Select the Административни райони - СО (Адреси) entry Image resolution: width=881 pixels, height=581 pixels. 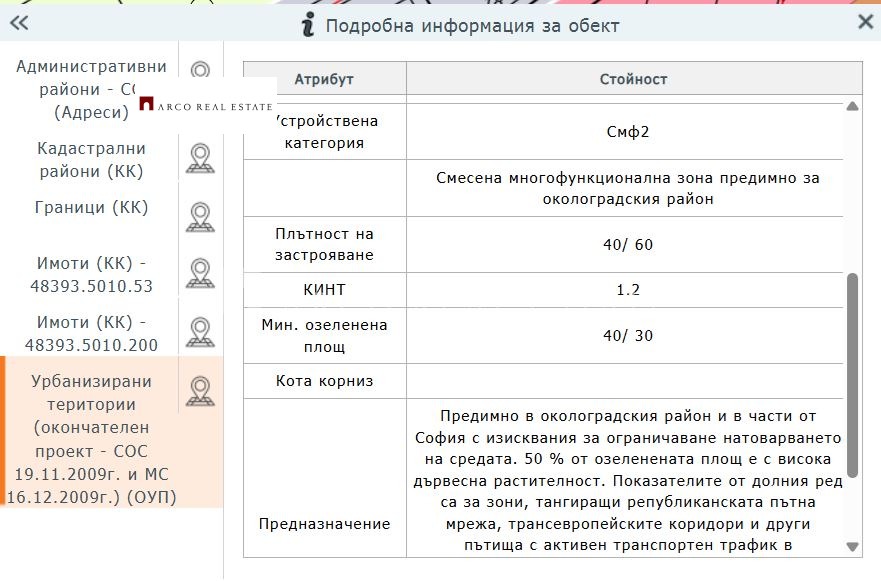tap(90, 87)
